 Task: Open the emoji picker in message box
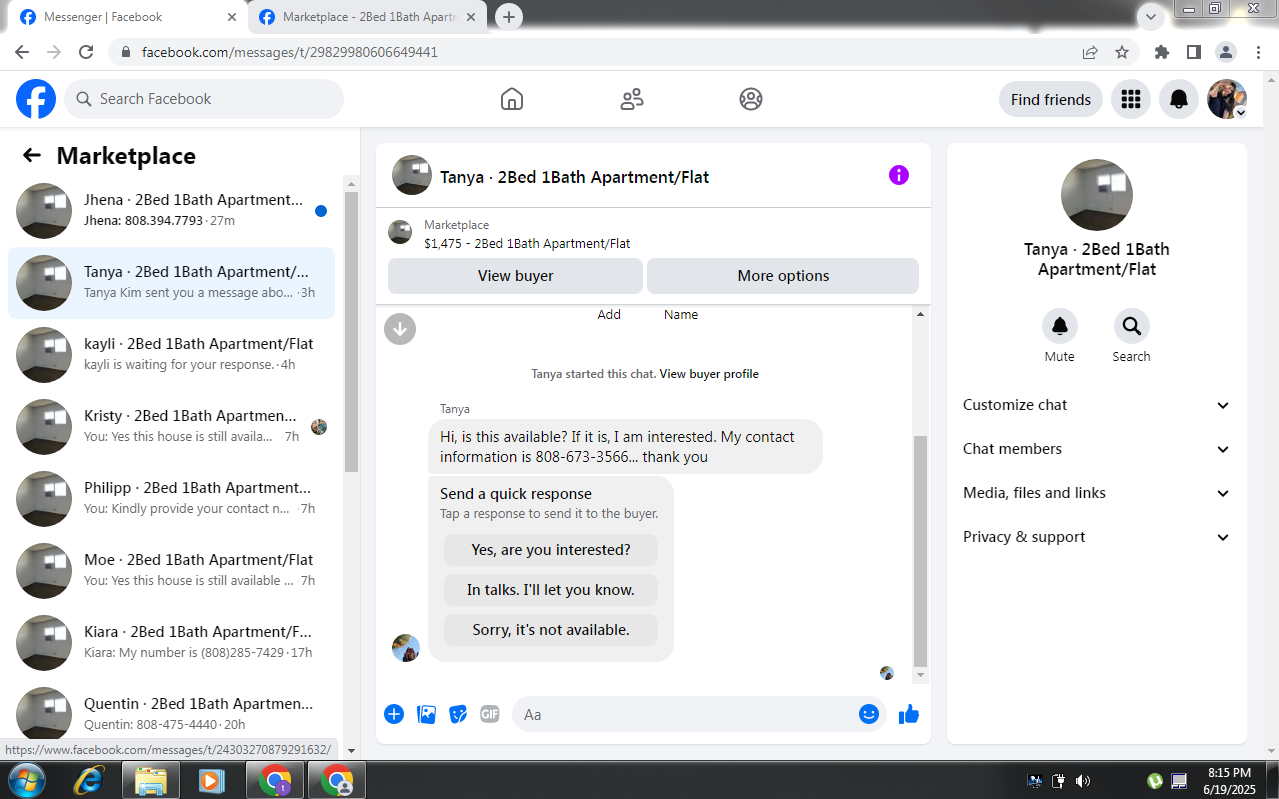coord(869,714)
